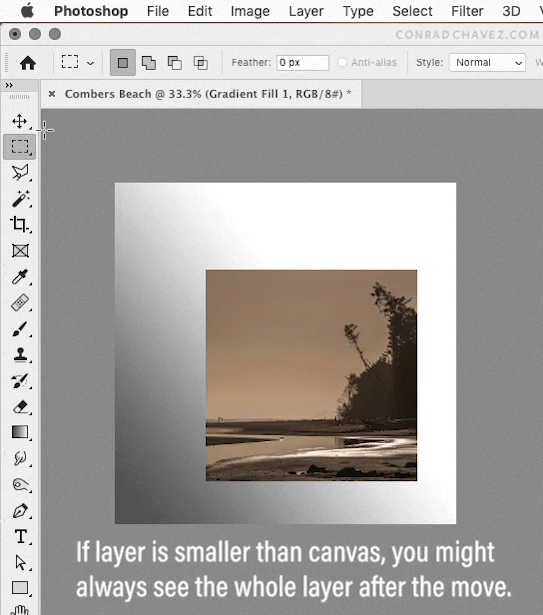Click the Feather input field
This screenshot has width=543, height=615.
(302, 62)
